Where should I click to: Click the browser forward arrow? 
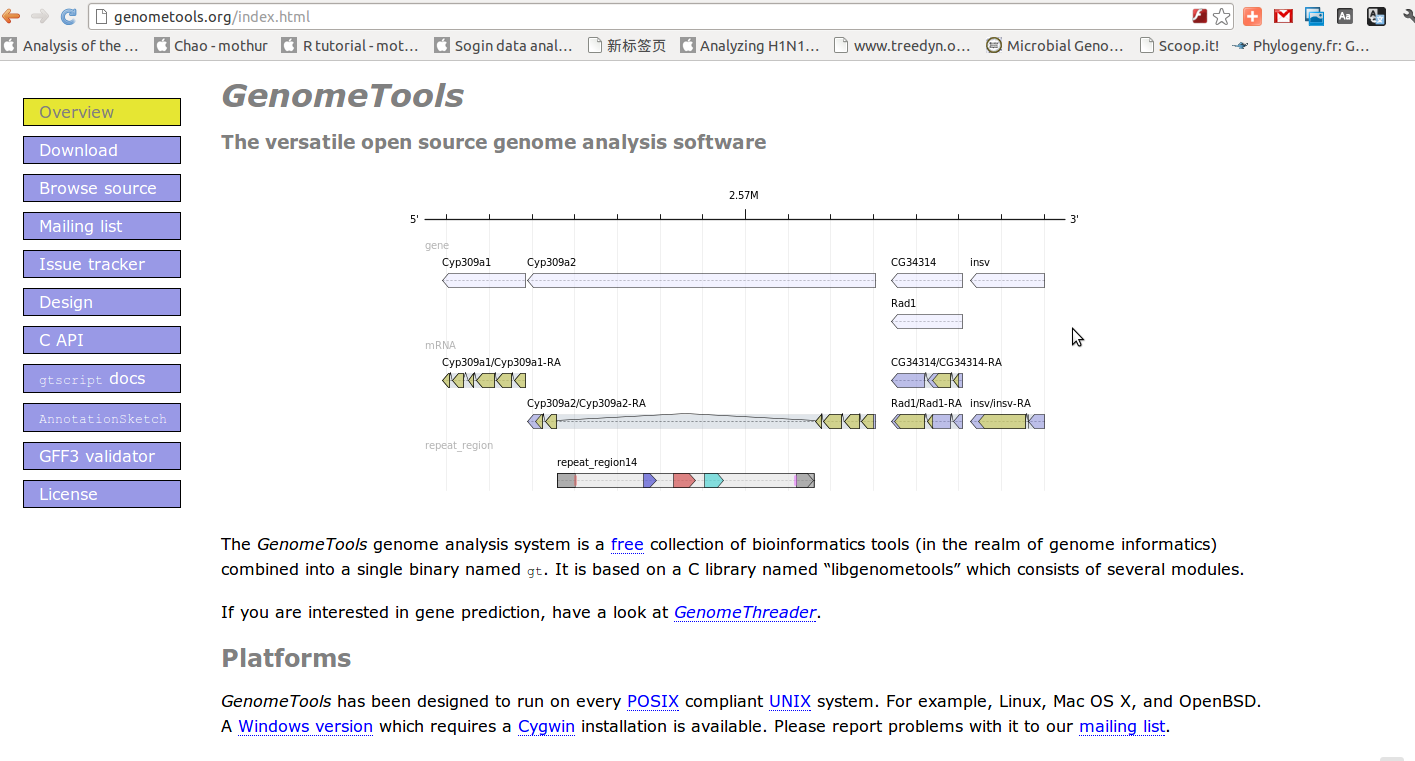click(x=40, y=16)
